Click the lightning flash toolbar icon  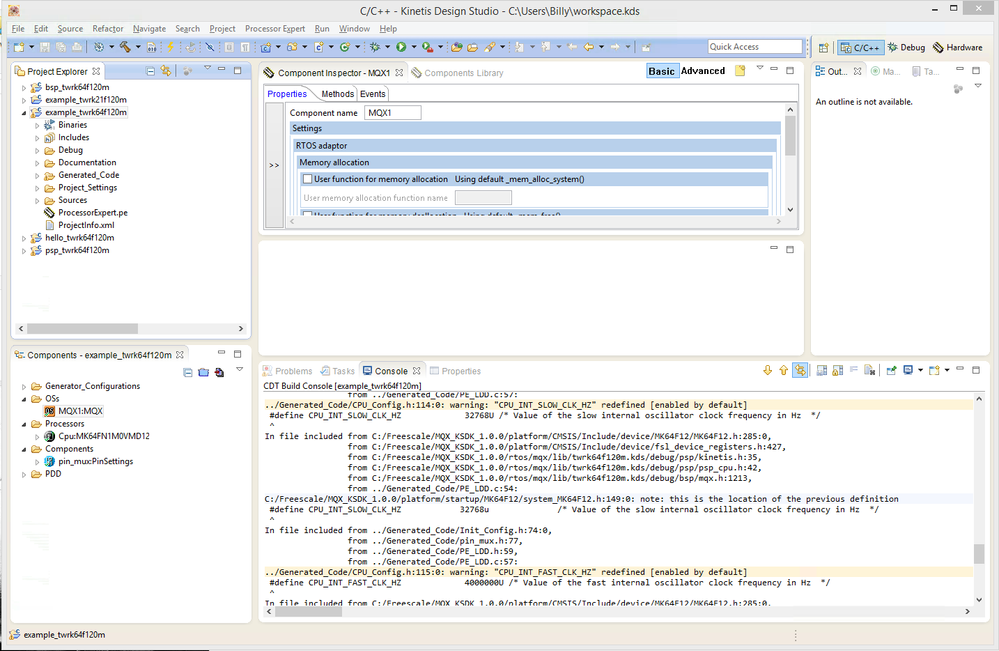170,47
